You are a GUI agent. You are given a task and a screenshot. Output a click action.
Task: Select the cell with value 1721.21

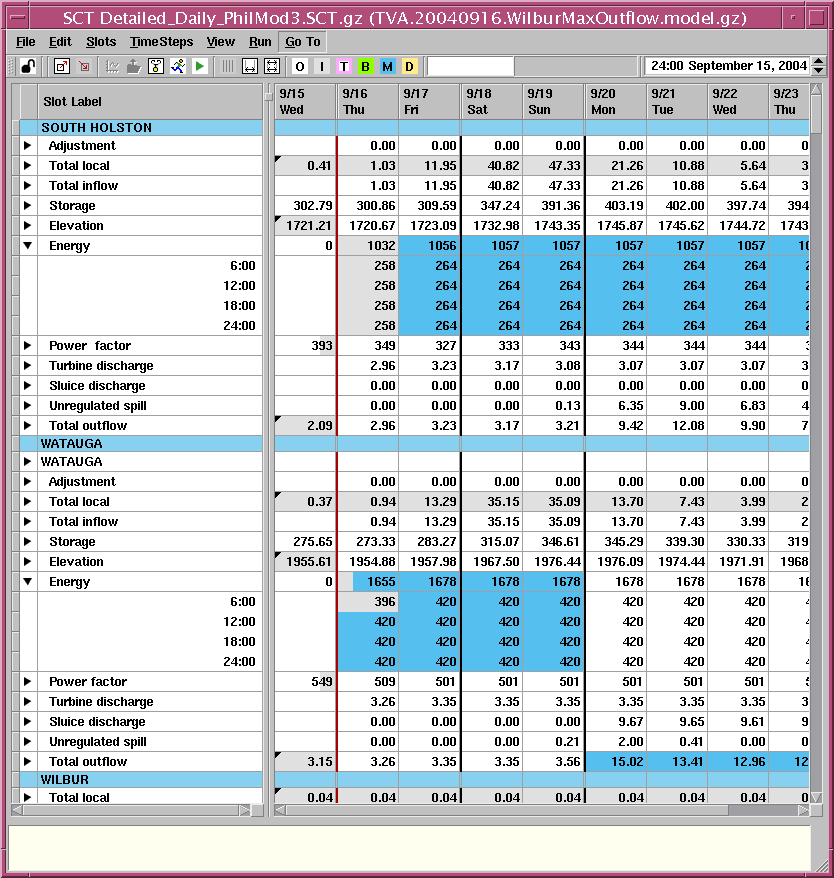(306, 226)
